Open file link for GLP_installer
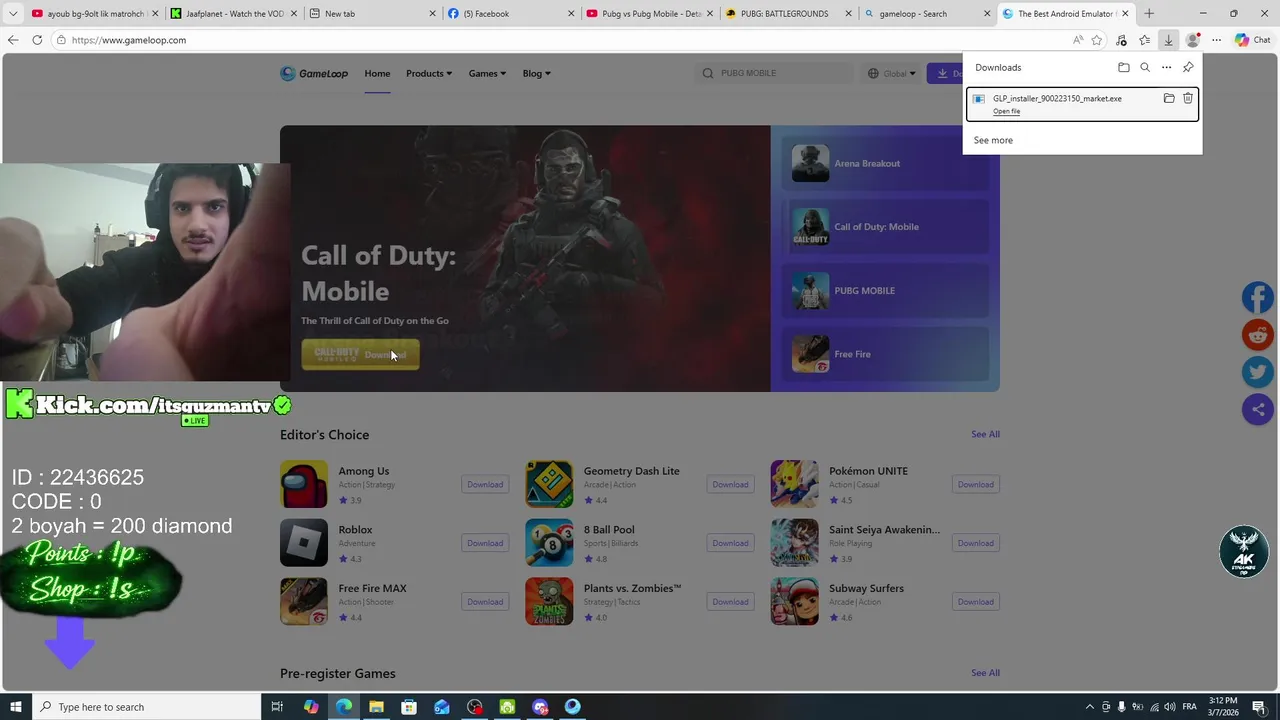The height and width of the screenshot is (720, 1280). pos(1007,111)
